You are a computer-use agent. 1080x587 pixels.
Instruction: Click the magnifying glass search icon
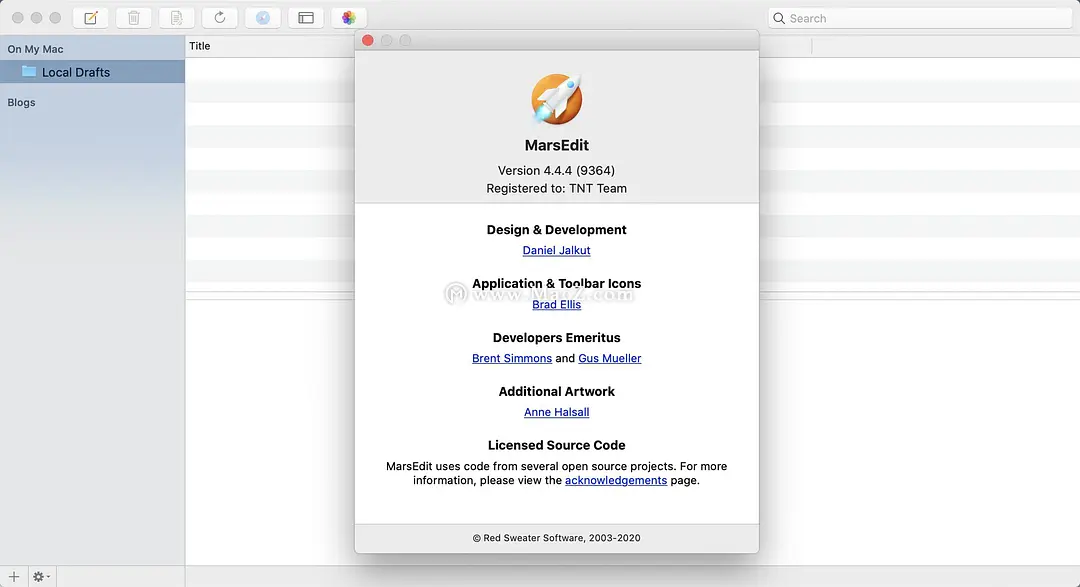[x=779, y=19]
